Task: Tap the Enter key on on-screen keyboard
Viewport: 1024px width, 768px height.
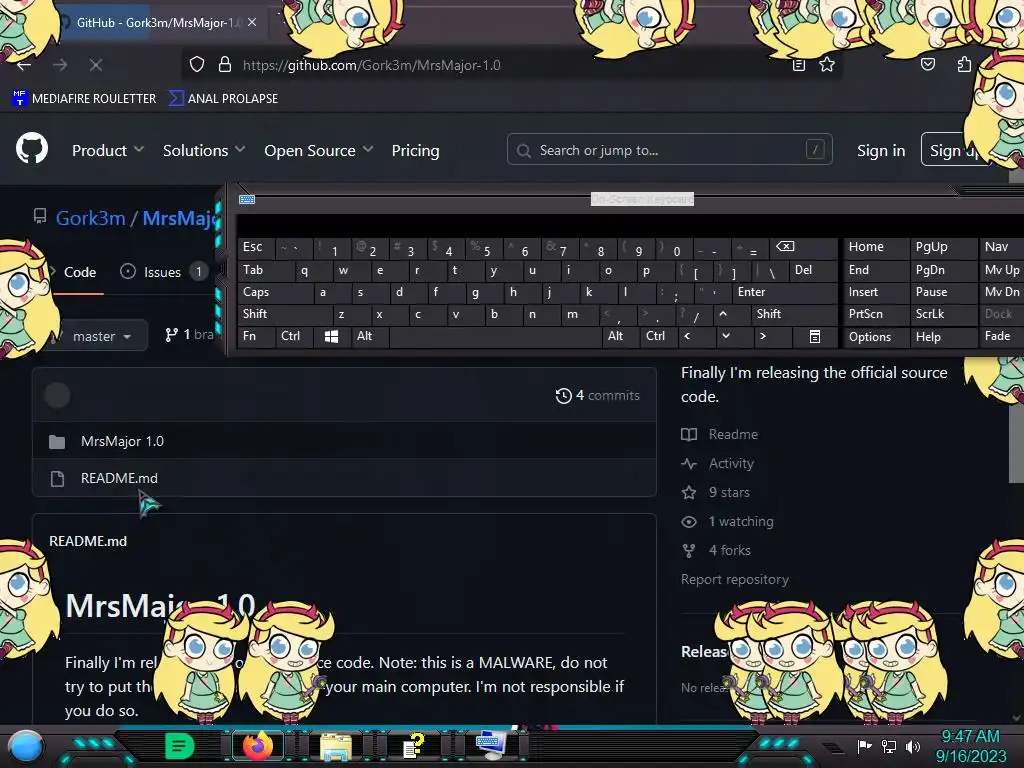Action: pyautogui.click(x=784, y=292)
